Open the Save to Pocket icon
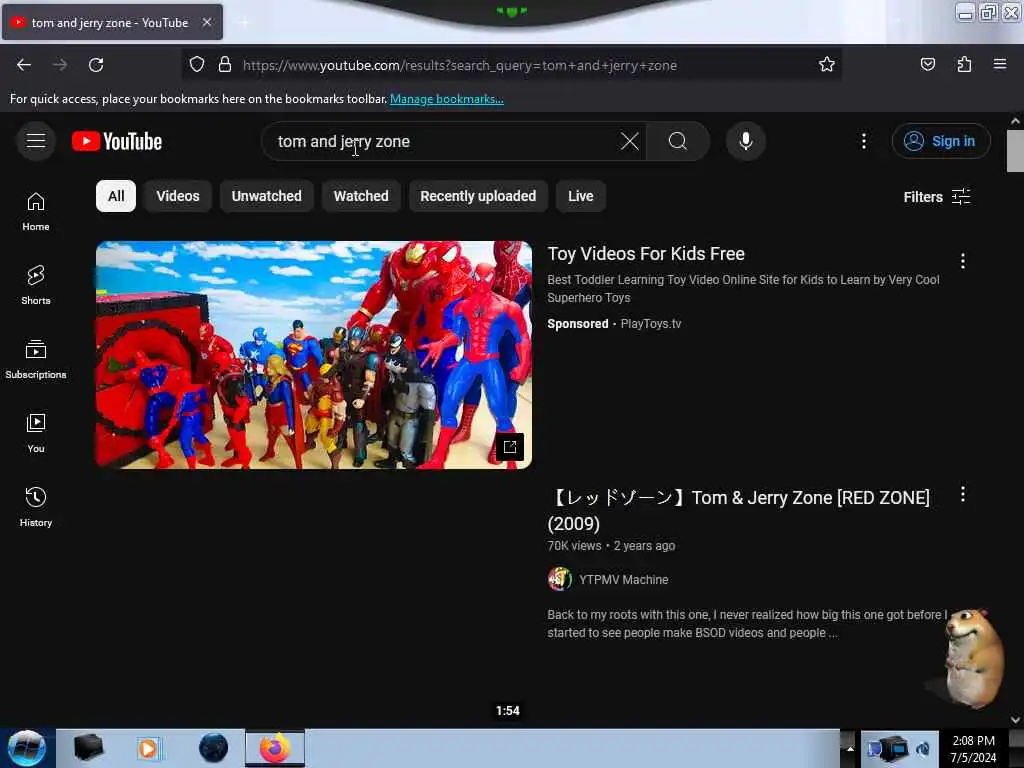This screenshot has height=768, width=1024. pyautogui.click(x=927, y=65)
